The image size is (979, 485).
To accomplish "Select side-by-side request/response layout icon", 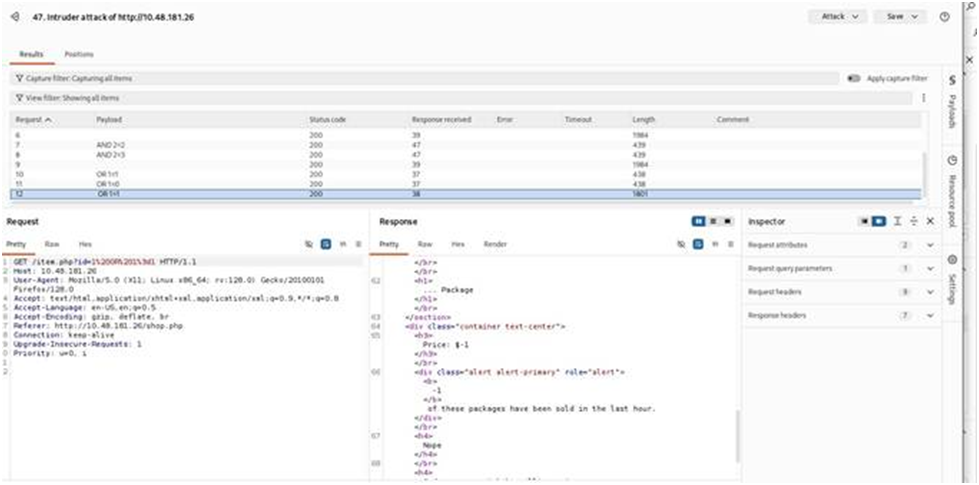I will click(x=698, y=222).
